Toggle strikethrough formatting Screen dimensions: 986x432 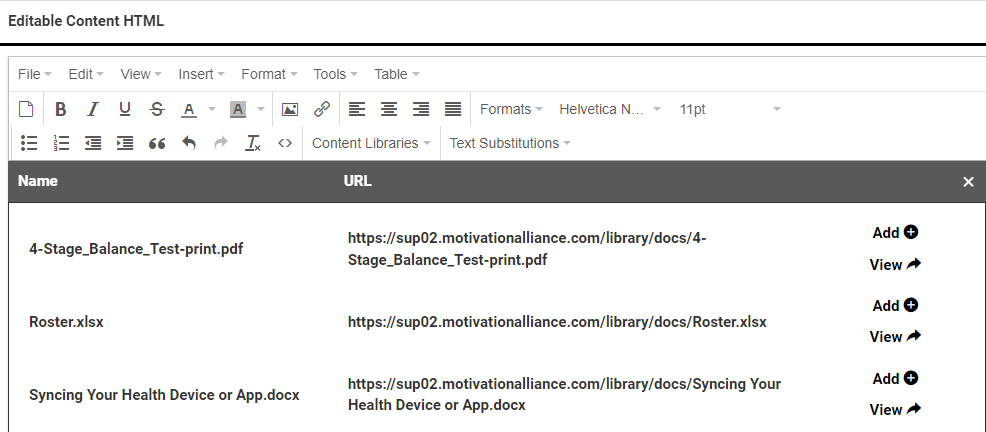pyautogui.click(x=157, y=109)
